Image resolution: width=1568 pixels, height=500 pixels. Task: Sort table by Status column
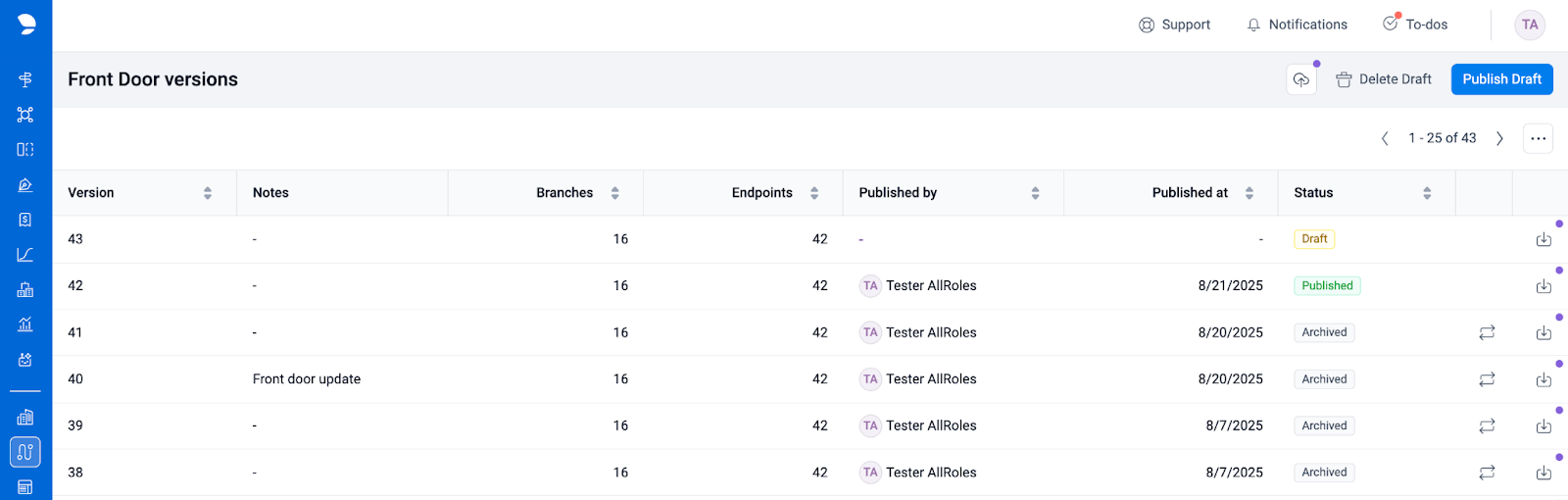(x=1427, y=193)
